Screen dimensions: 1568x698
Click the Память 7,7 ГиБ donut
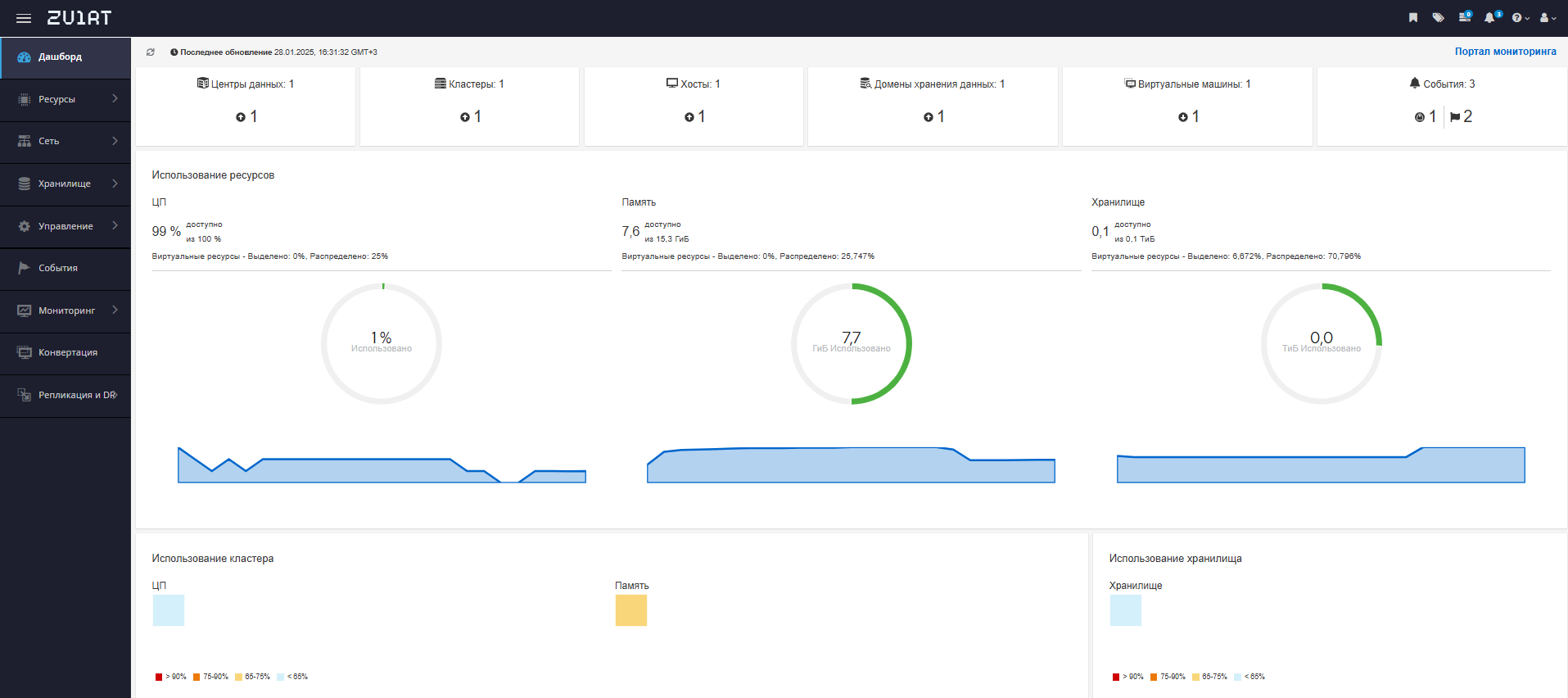[x=852, y=344]
